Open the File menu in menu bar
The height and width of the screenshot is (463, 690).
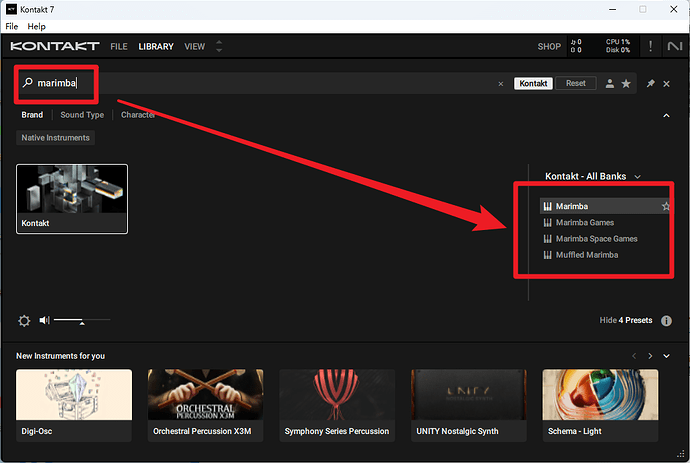click(12, 26)
